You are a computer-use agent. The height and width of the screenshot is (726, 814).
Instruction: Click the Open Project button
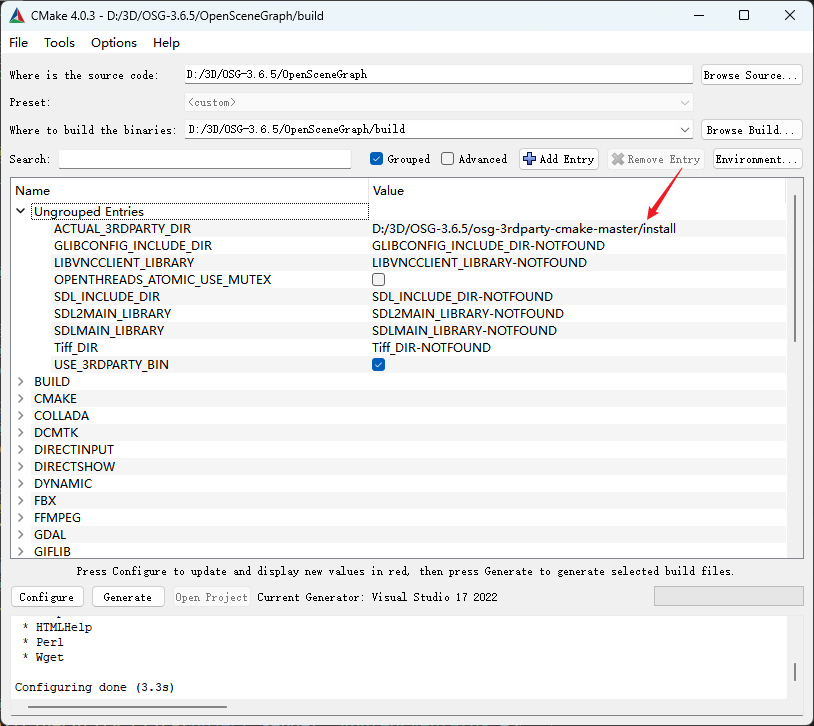tap(211, 597)
